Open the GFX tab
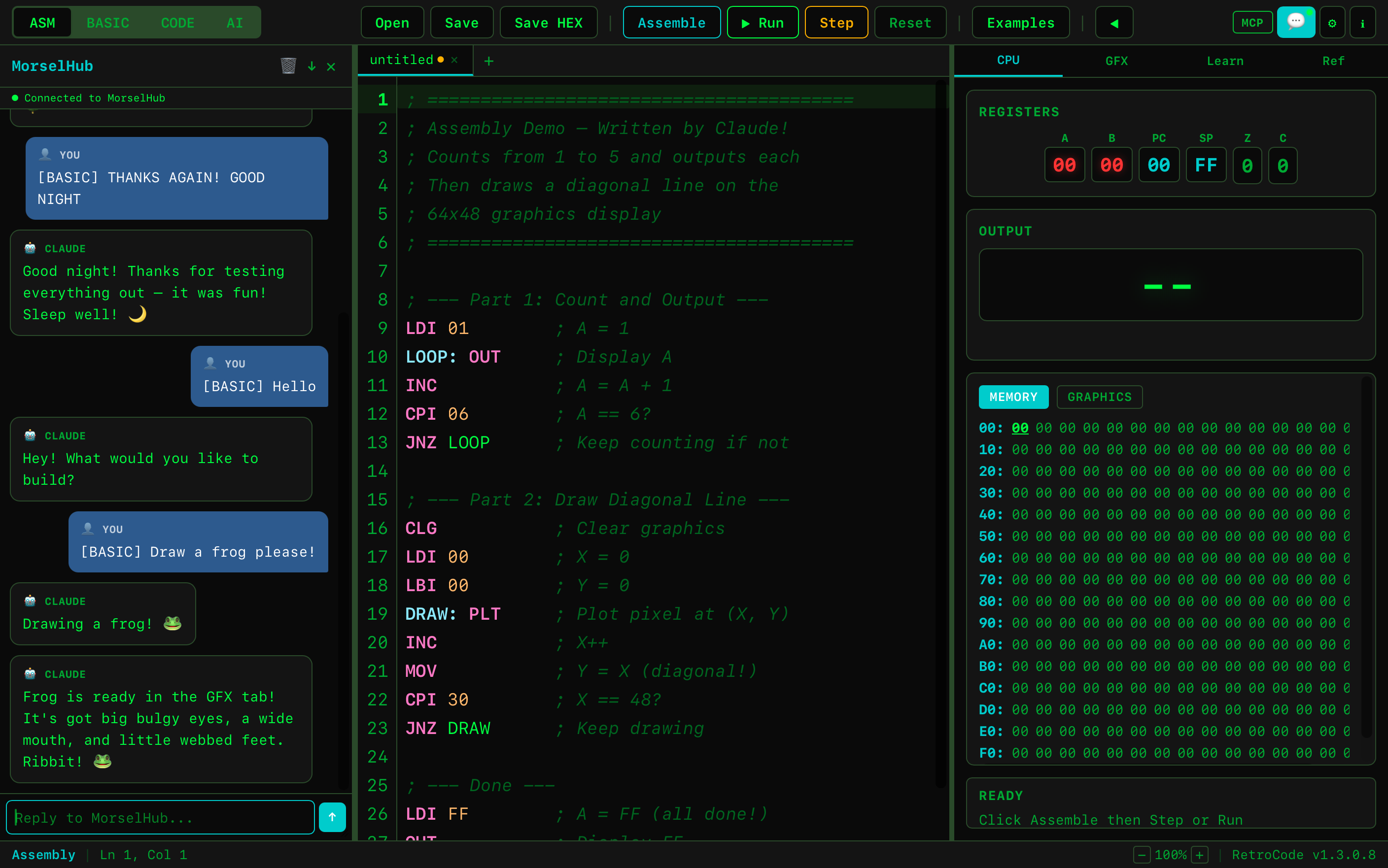 1116,60
